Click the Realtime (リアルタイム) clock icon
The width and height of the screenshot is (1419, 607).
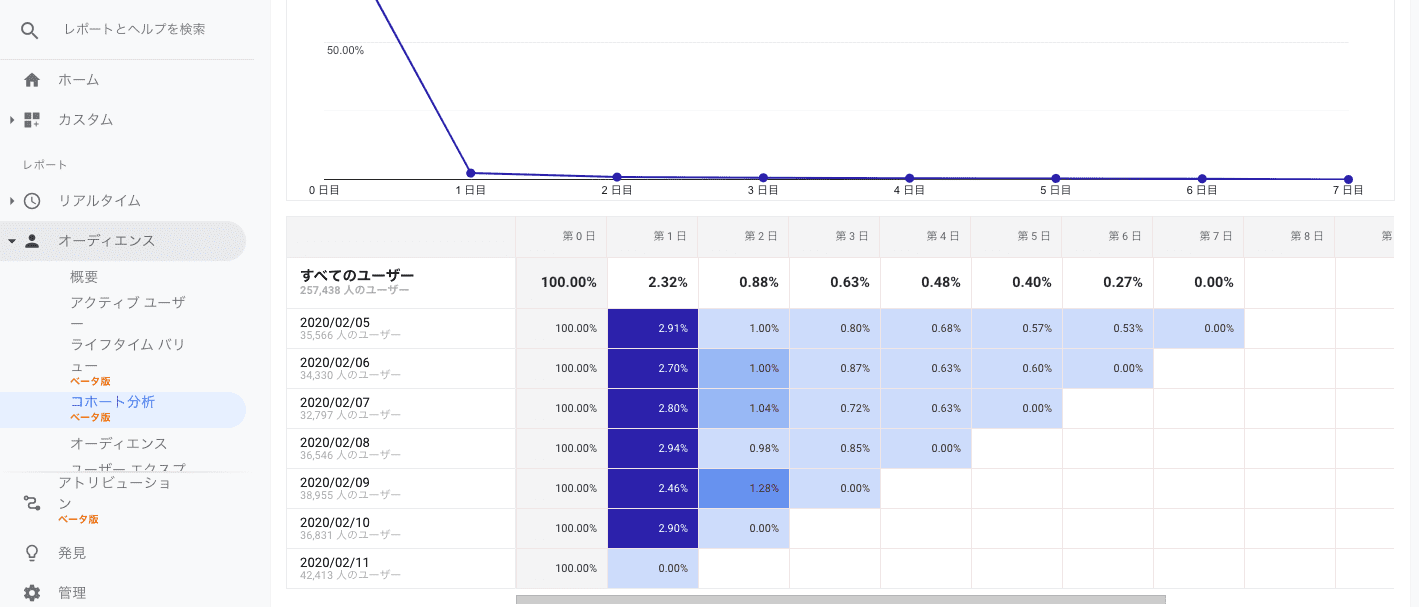coord(32,201)
